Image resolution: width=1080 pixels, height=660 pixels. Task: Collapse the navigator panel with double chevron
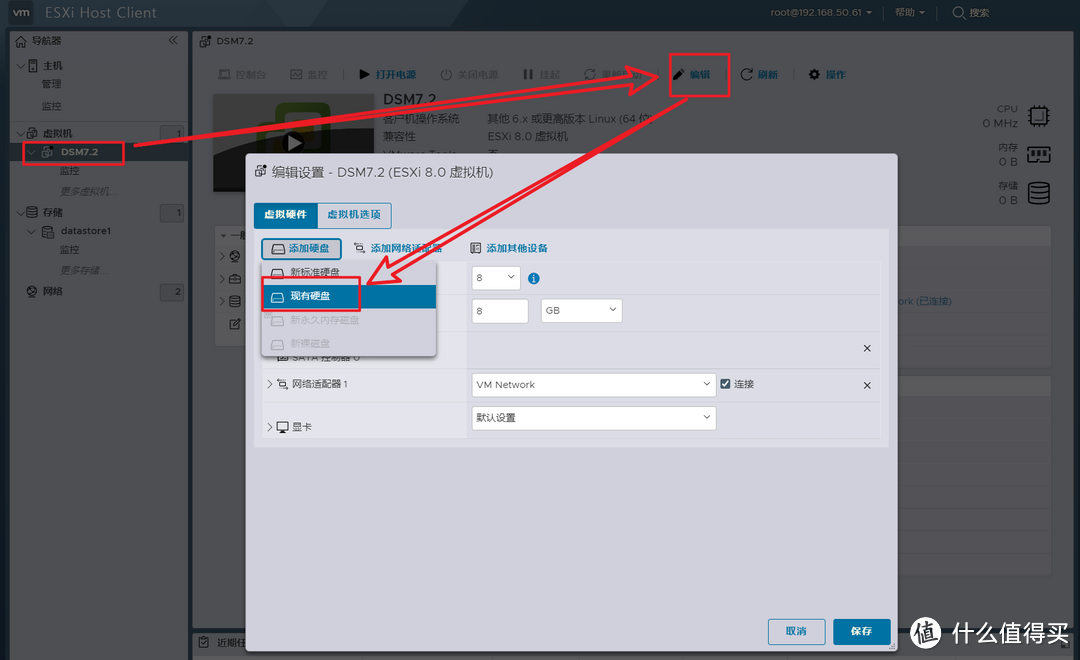(x=173, y=40)
